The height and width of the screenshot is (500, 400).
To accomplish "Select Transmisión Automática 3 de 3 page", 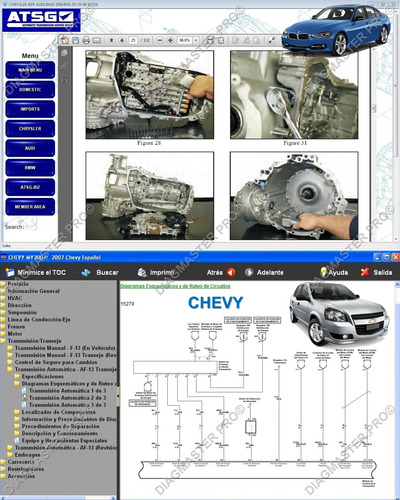I will [64, 405].
